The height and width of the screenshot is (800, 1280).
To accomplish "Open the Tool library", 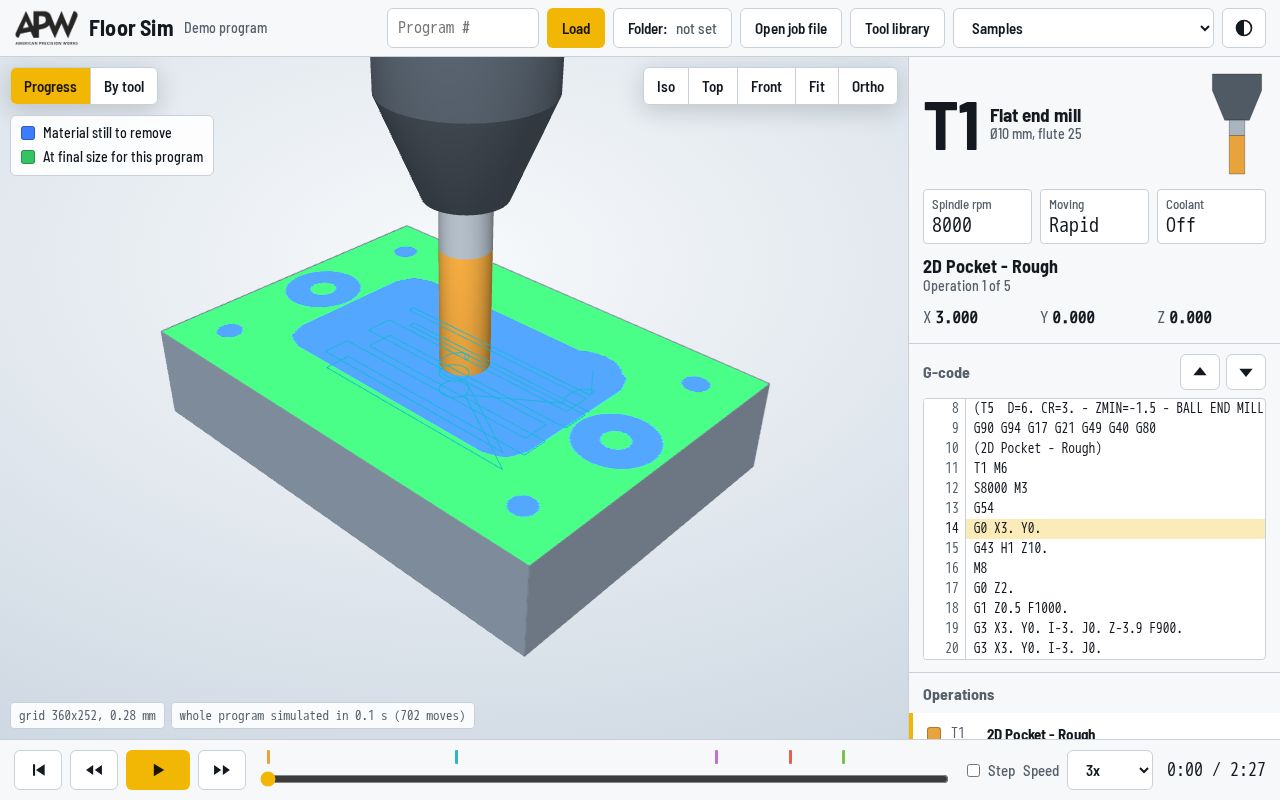I will 897,28.
